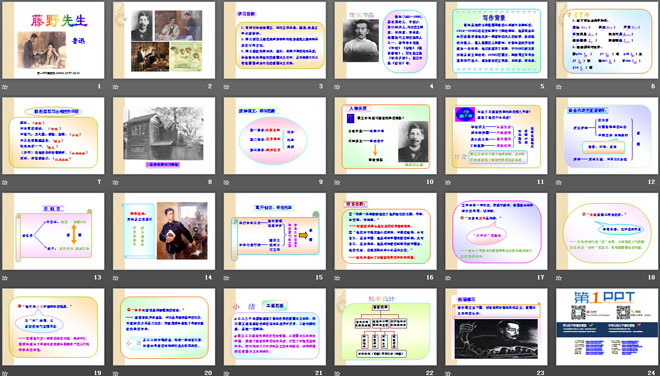Select the 板书设计 slide 22
The width and height of the screenshot is (660, 376).
(x=385, y=327)
